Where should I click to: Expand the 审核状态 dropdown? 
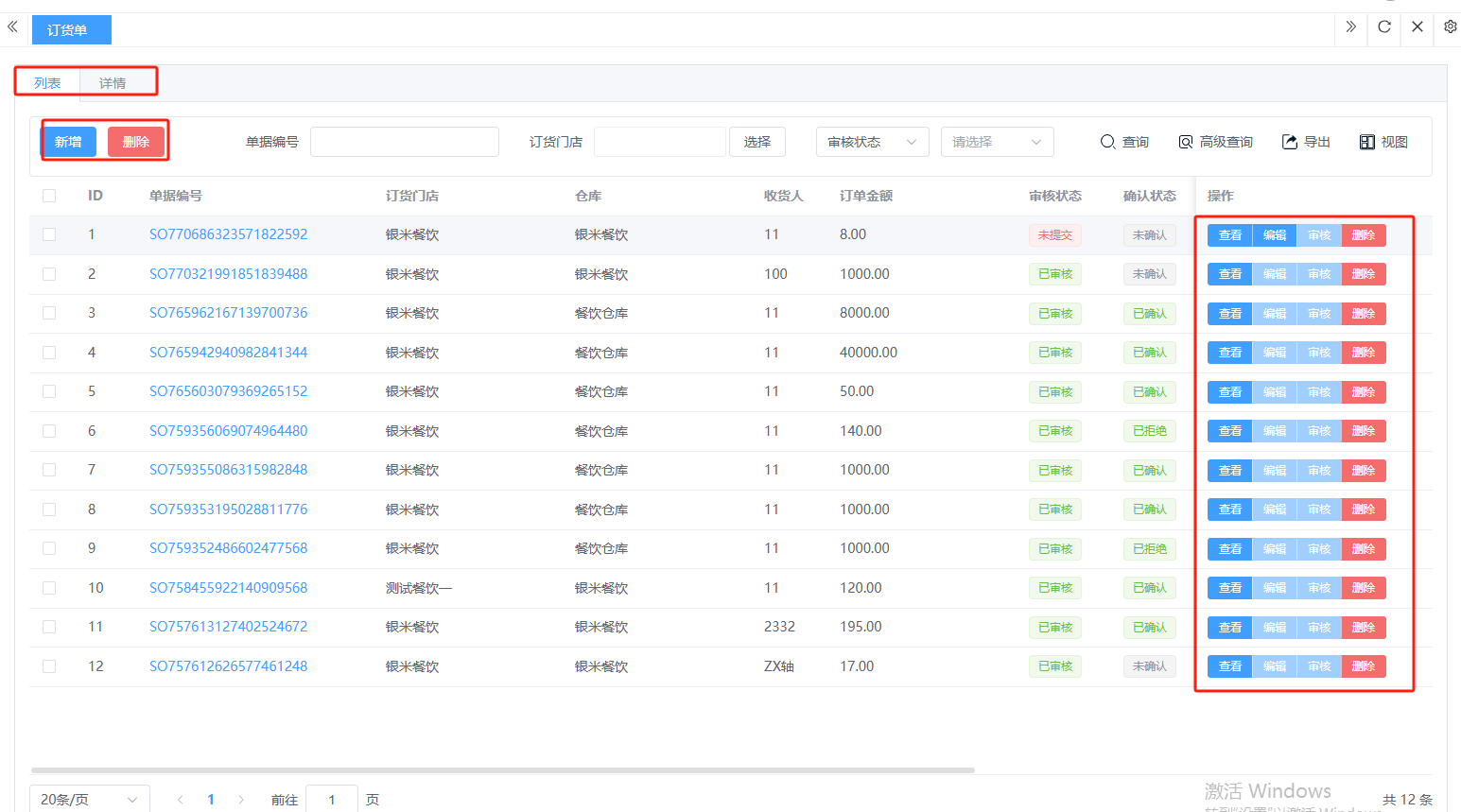(872, 142)
